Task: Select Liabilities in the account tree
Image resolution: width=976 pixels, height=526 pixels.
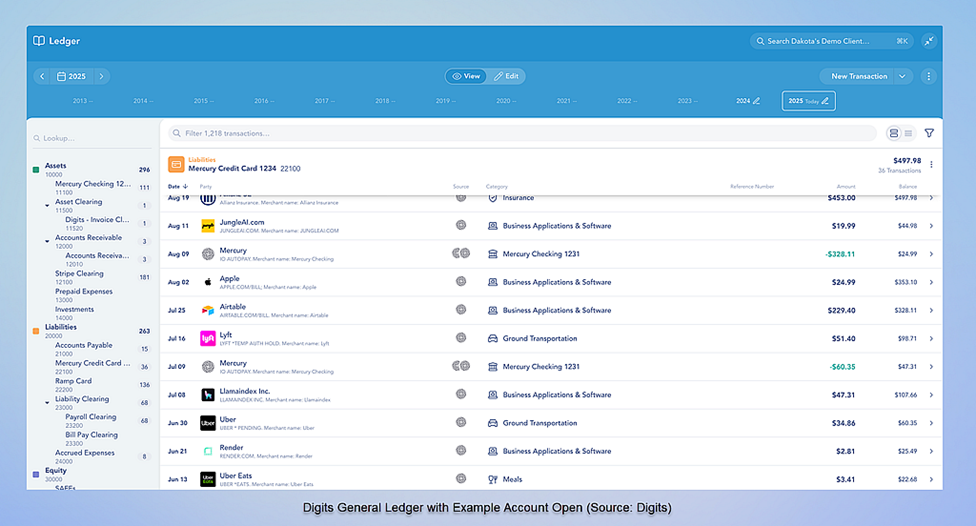Action: pyautogui.click(x=60, y=327)
